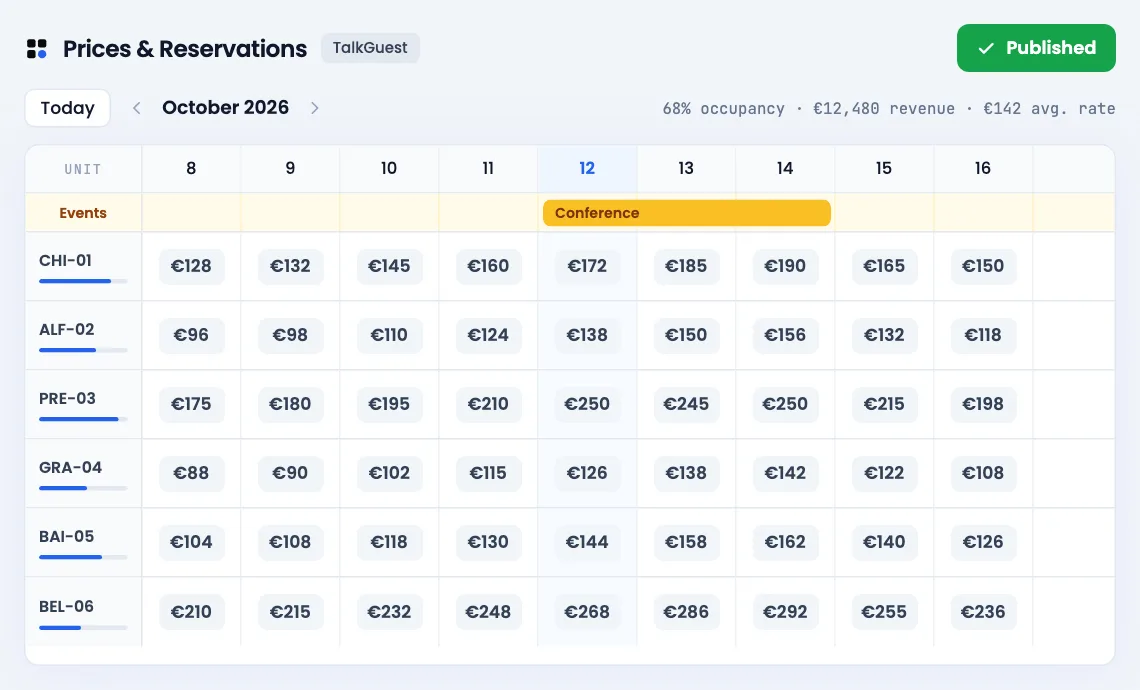Click the occupancy and revenue summary text

[888, 109]
